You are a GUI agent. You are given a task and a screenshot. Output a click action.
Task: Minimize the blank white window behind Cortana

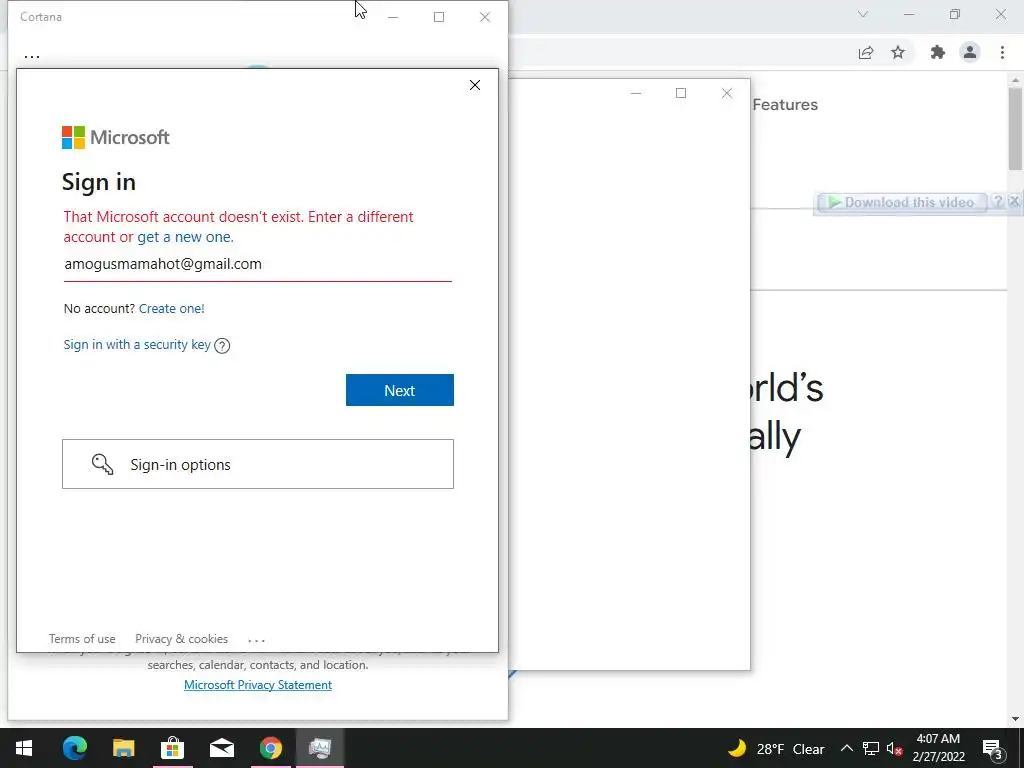pyautogui.click(x=636, y=93)
